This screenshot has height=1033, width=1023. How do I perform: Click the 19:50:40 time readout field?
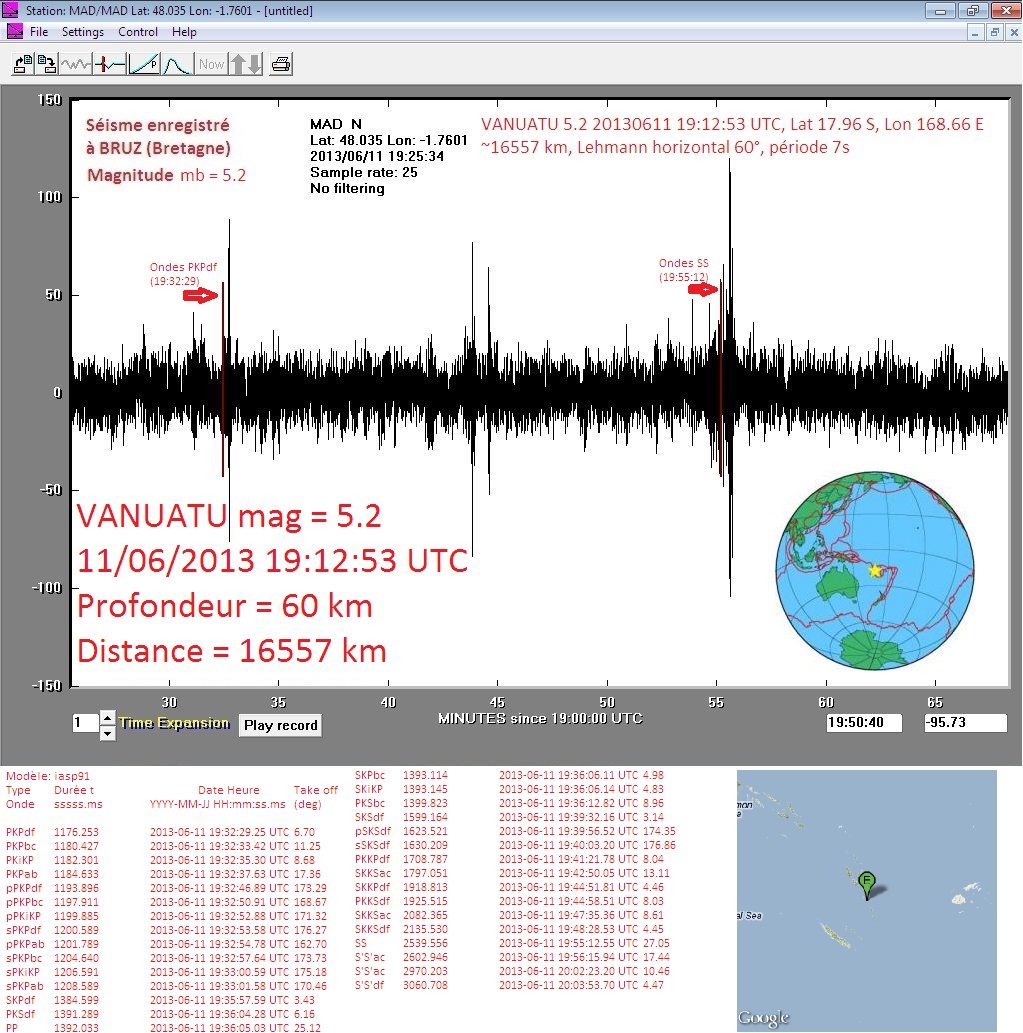coord(864,722)
